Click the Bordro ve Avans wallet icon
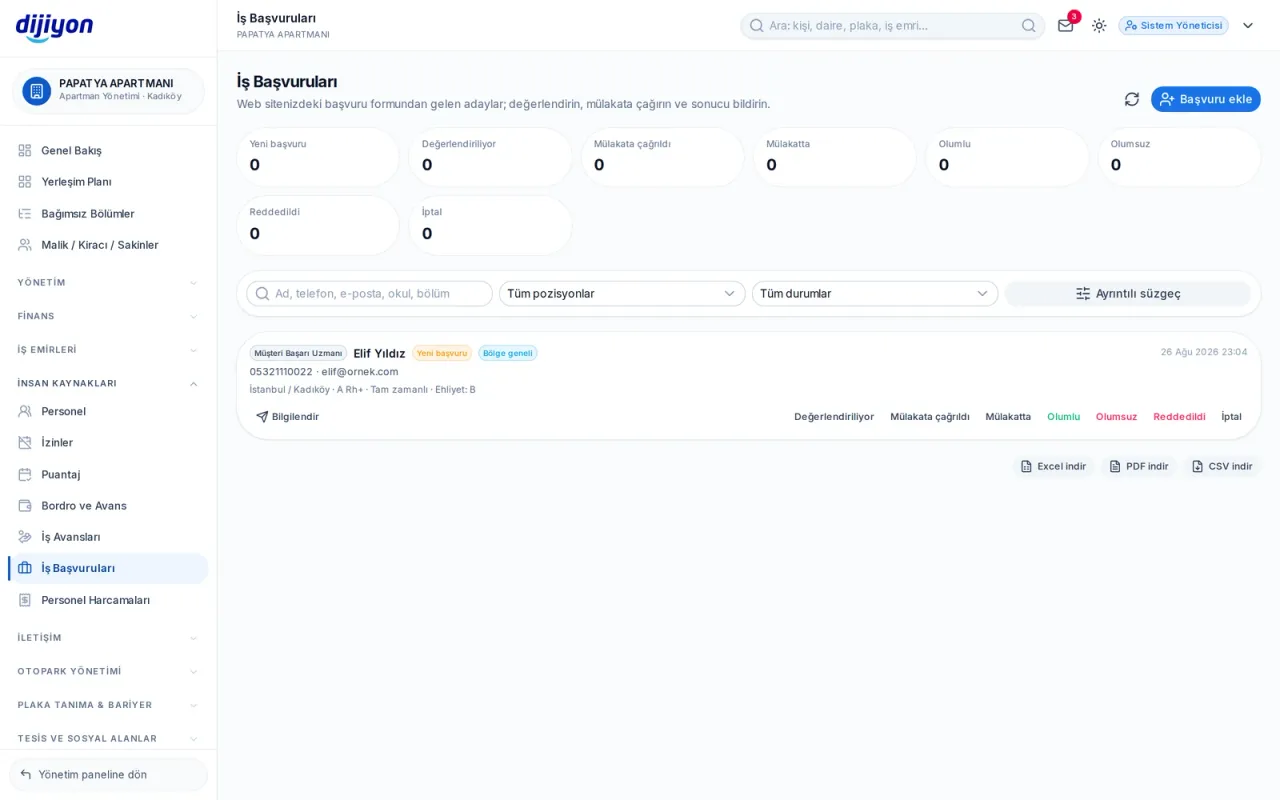1280x800 pixels. 25,505
